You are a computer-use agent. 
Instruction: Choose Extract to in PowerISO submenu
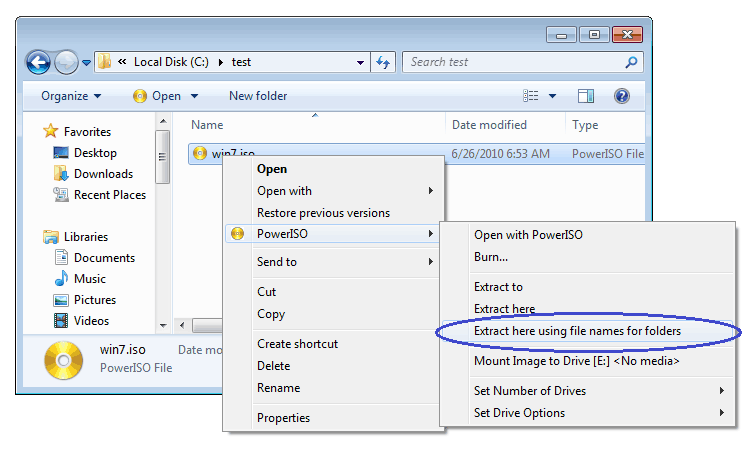(x=498, y=287)
